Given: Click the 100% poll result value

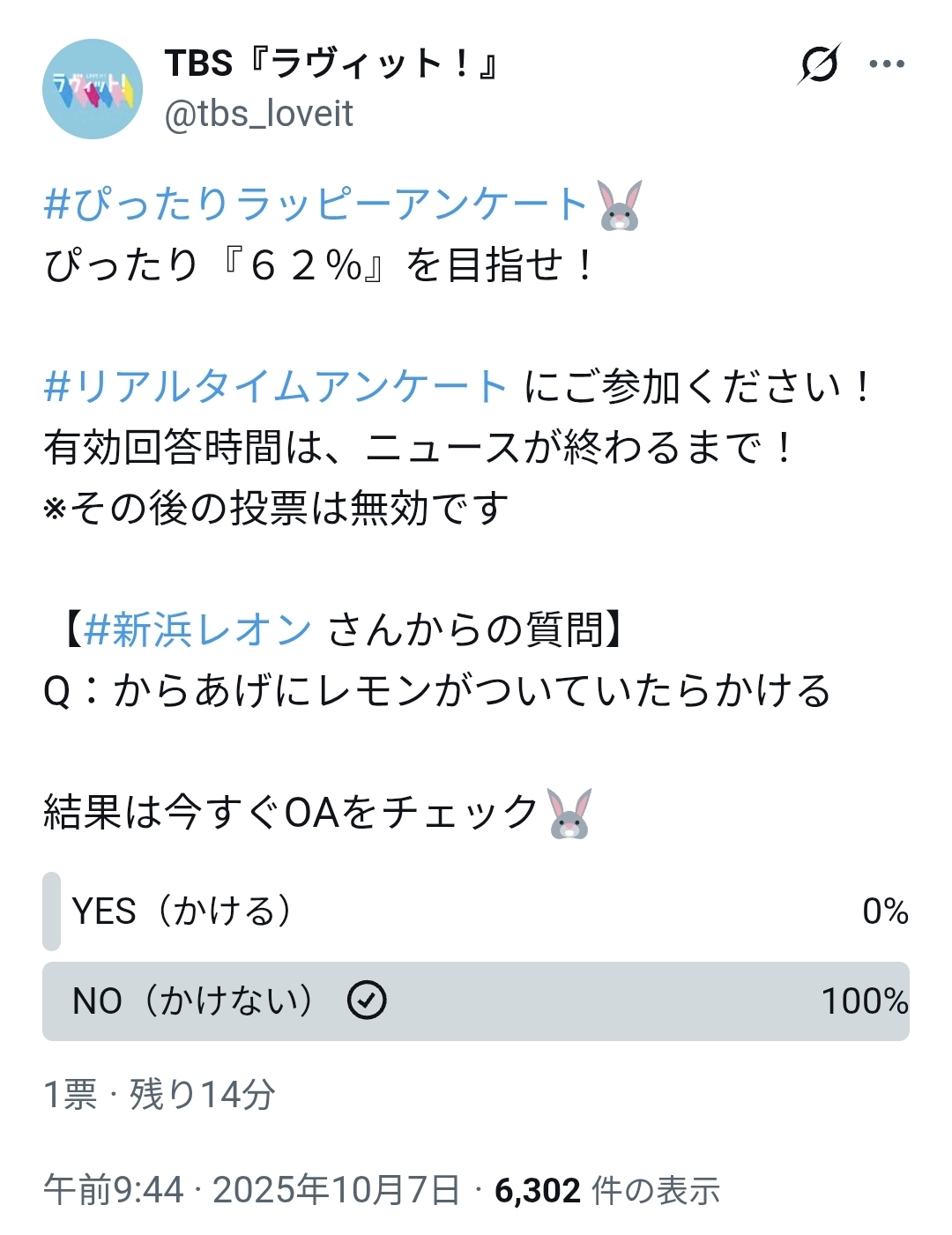Looking at the screenshot, I should (864, 1001).
